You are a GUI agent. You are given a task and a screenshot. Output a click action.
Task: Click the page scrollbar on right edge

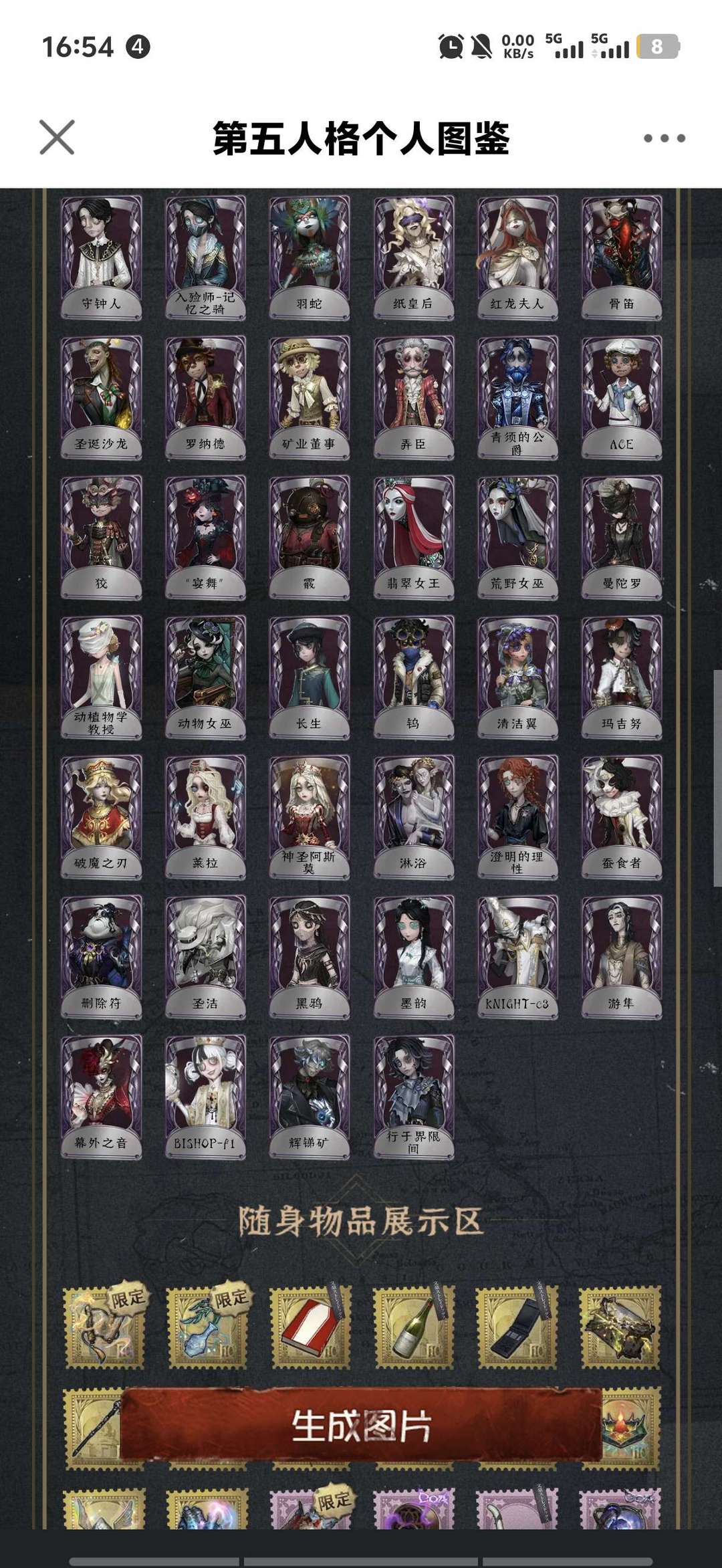coord(718,778)
